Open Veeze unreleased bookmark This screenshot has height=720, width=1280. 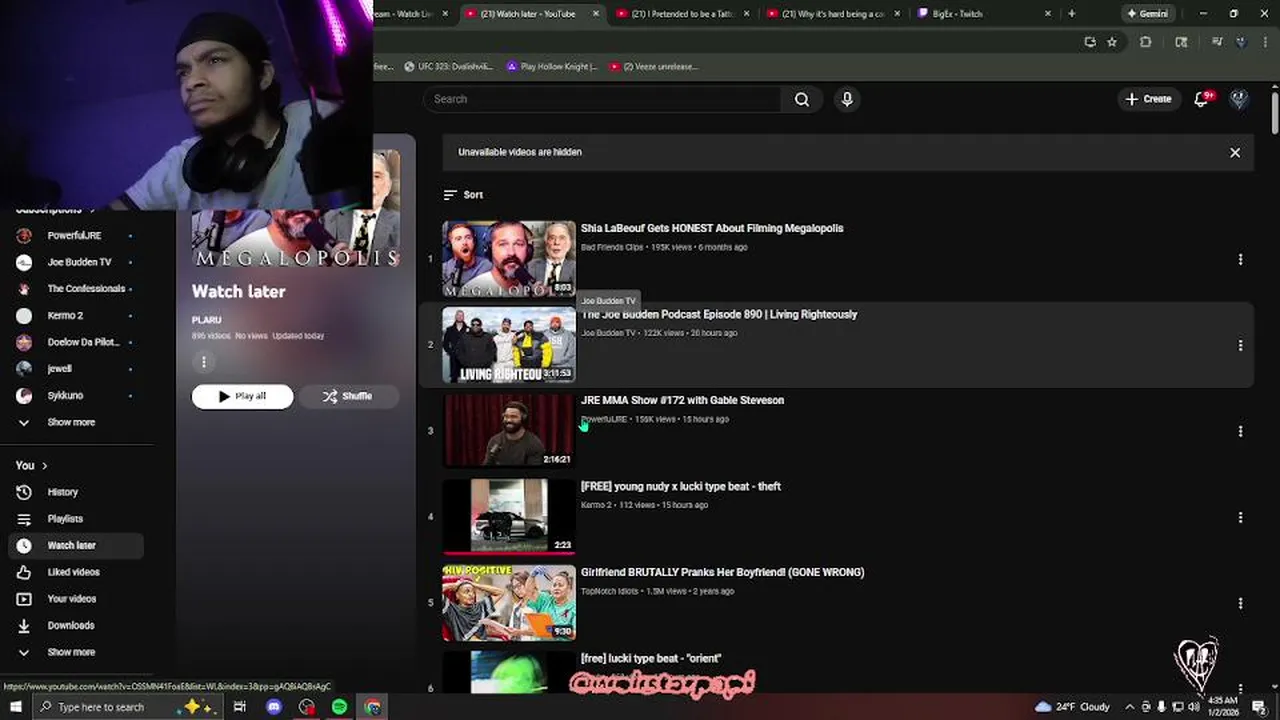pyautogui.click(x=654, y=67)
